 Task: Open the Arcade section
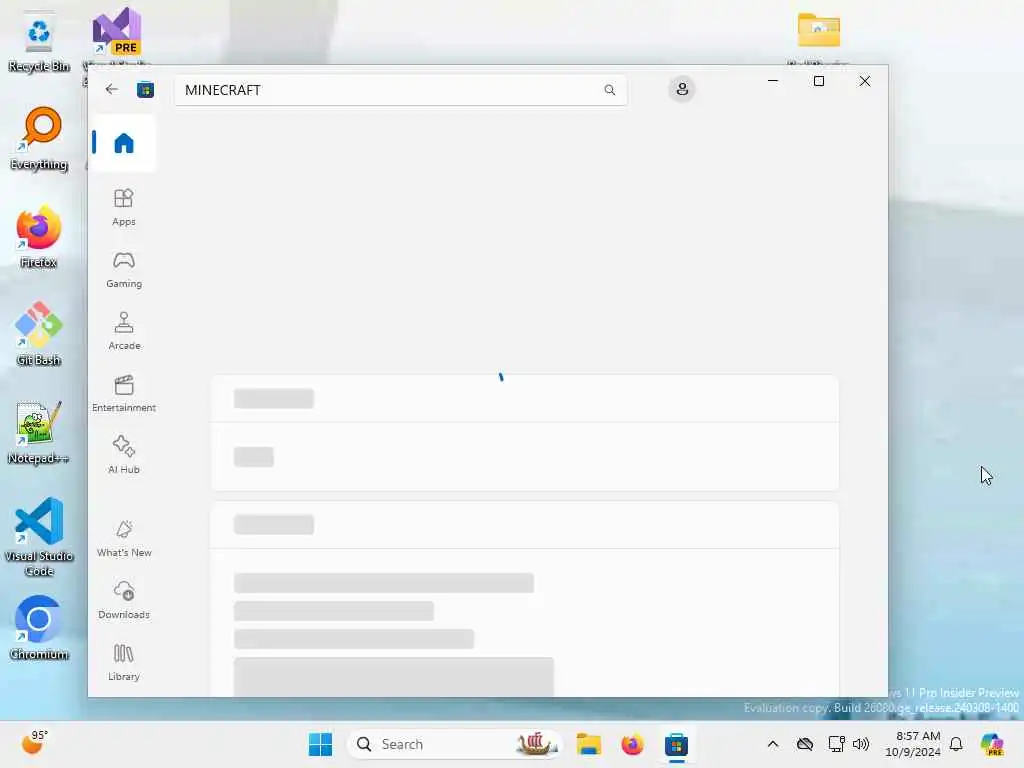(123, 331)
